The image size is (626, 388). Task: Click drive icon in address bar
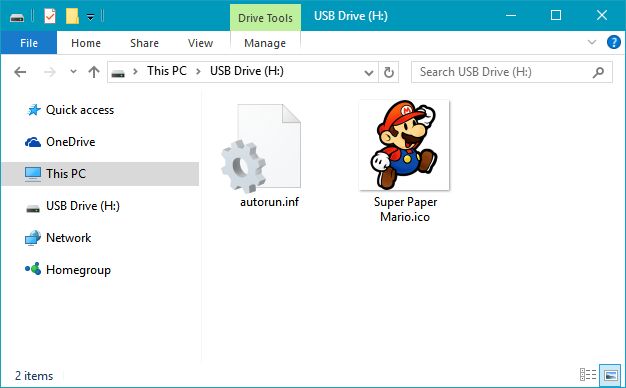[x=118, y=73]
